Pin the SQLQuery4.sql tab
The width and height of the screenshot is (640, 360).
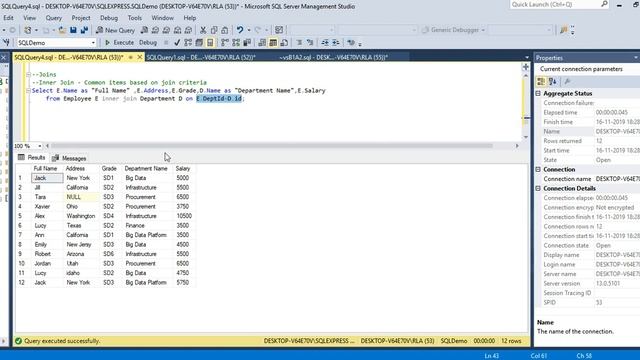coord(131,58)
